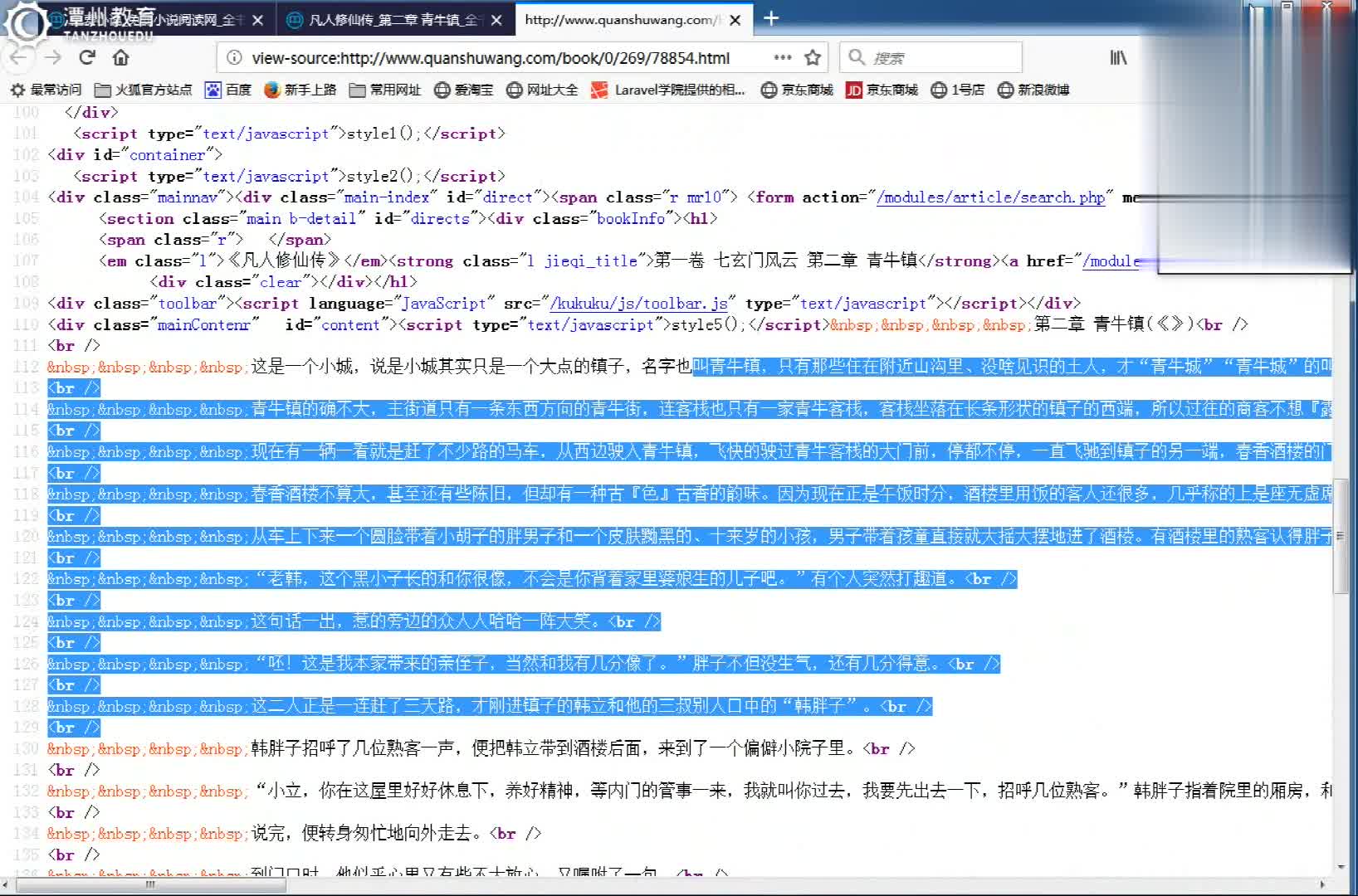Open the Library sidebar icon
This screenshot has height=896, width=1358.
[x=1118, y=57]
